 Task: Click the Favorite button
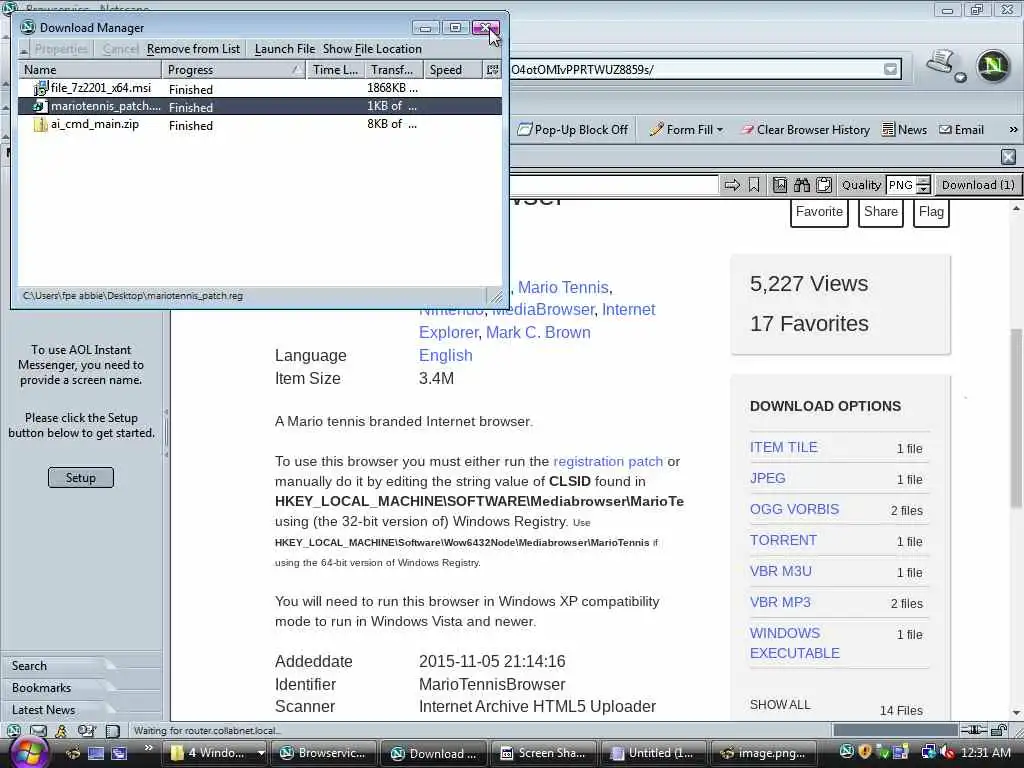coord(819,212)
